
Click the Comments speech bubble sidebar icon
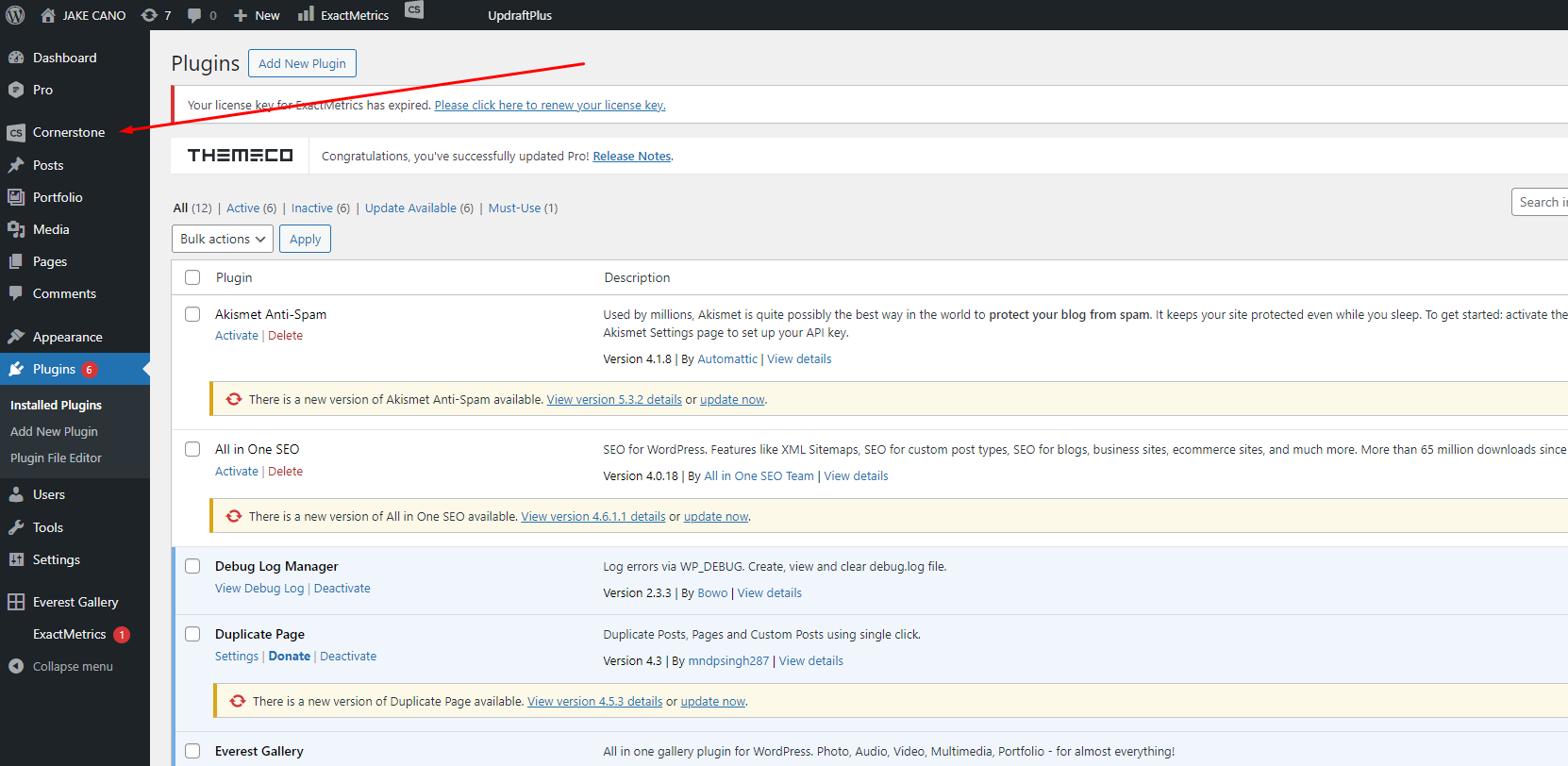pos(16,293)
